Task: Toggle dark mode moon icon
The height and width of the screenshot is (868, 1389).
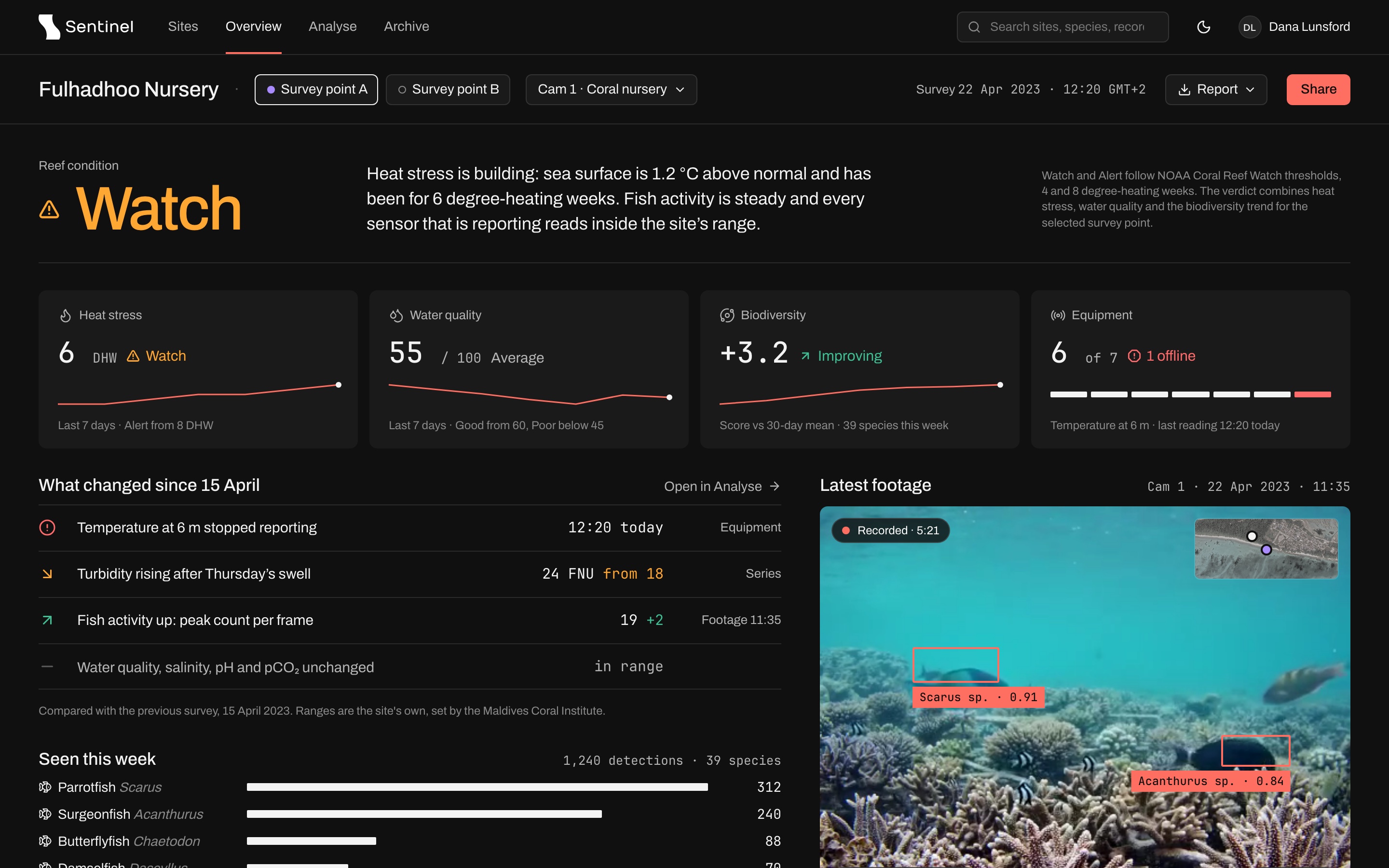Action: (1204, 27)
